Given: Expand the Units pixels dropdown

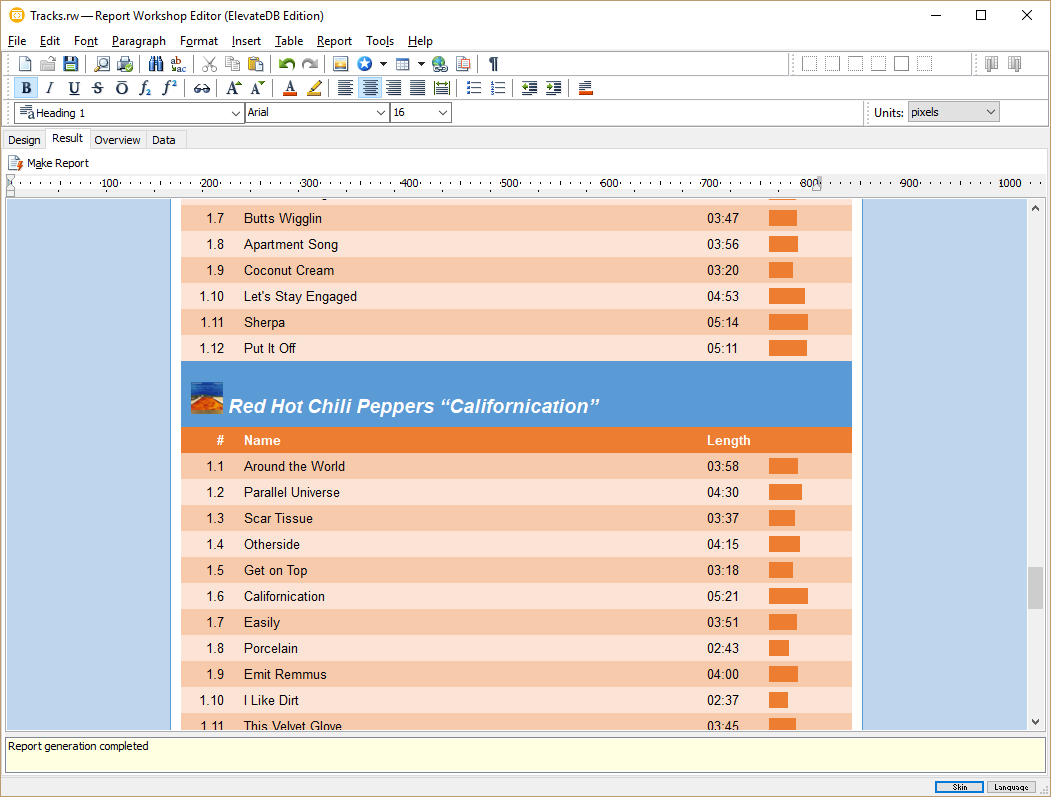Looking at the screenshot, I should (x=990, y=112).
